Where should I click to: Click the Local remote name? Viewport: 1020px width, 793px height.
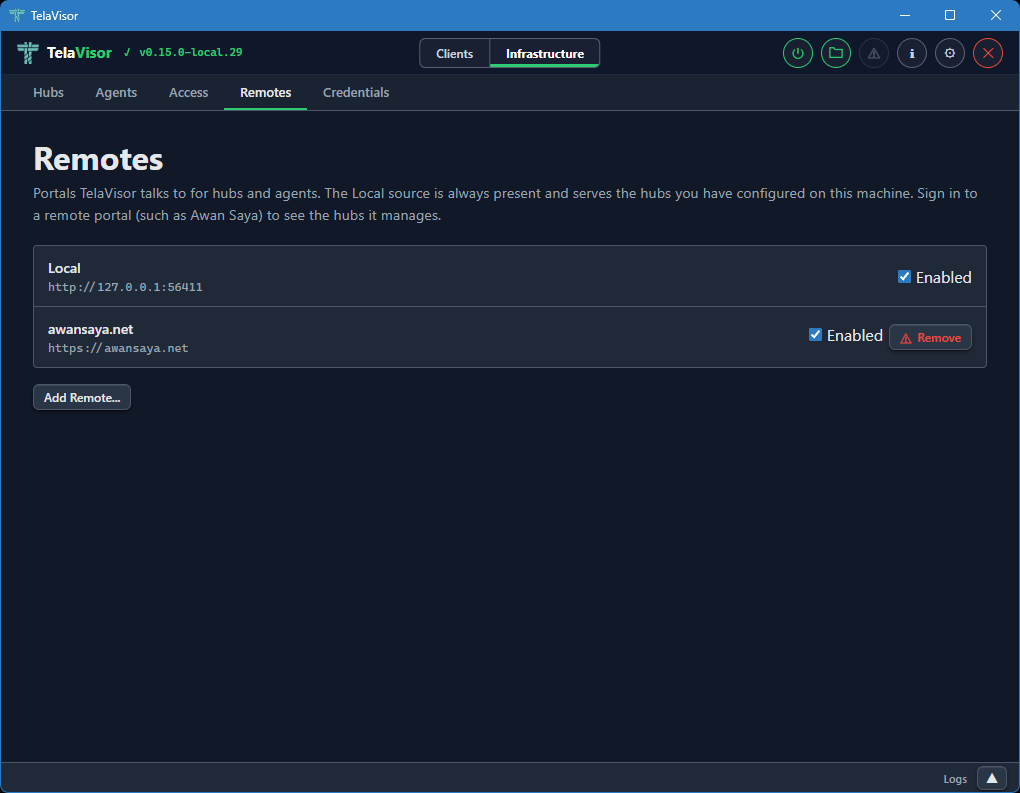64,268
